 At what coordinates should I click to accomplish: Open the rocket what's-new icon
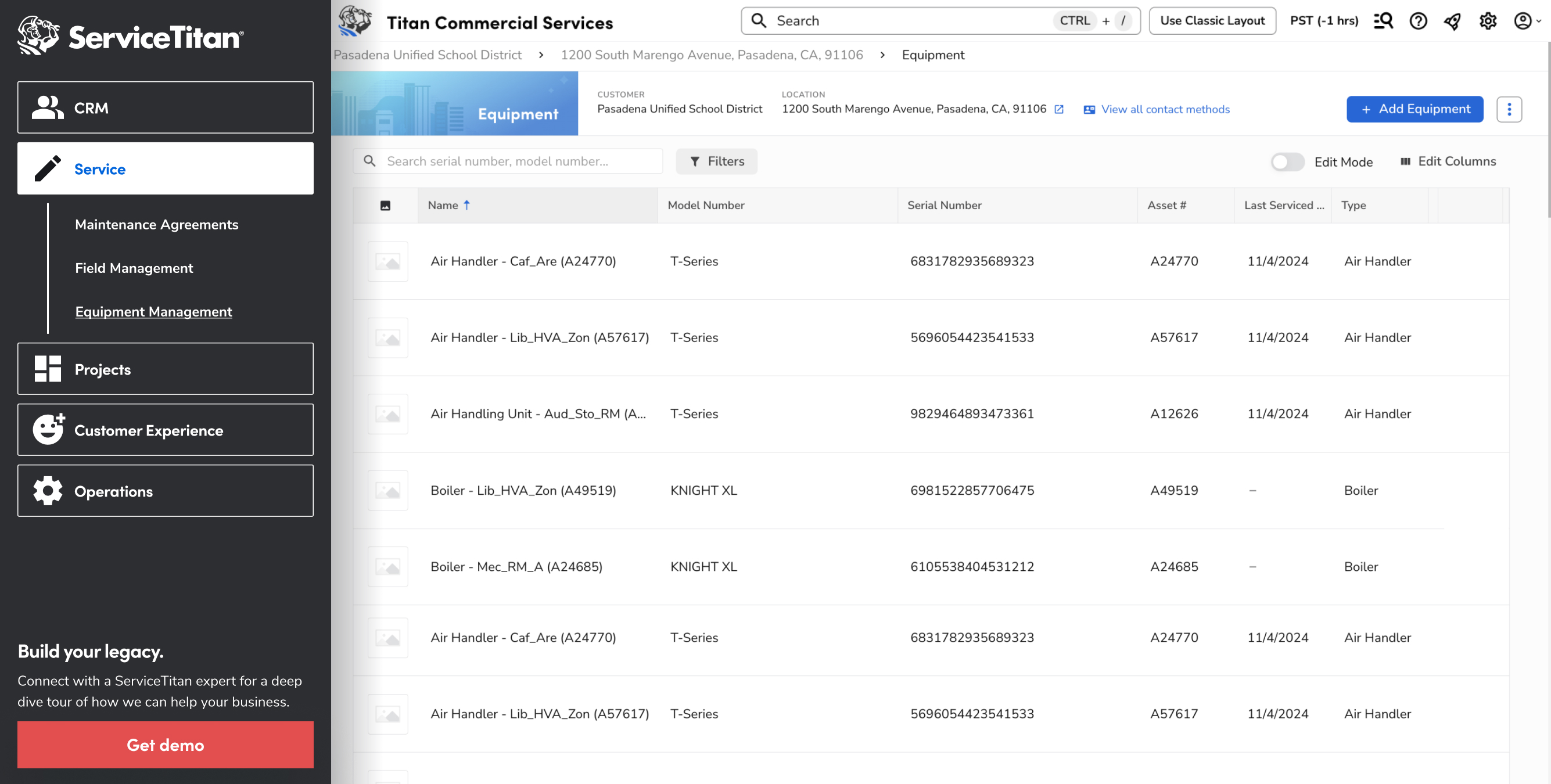coord(1452,21)
